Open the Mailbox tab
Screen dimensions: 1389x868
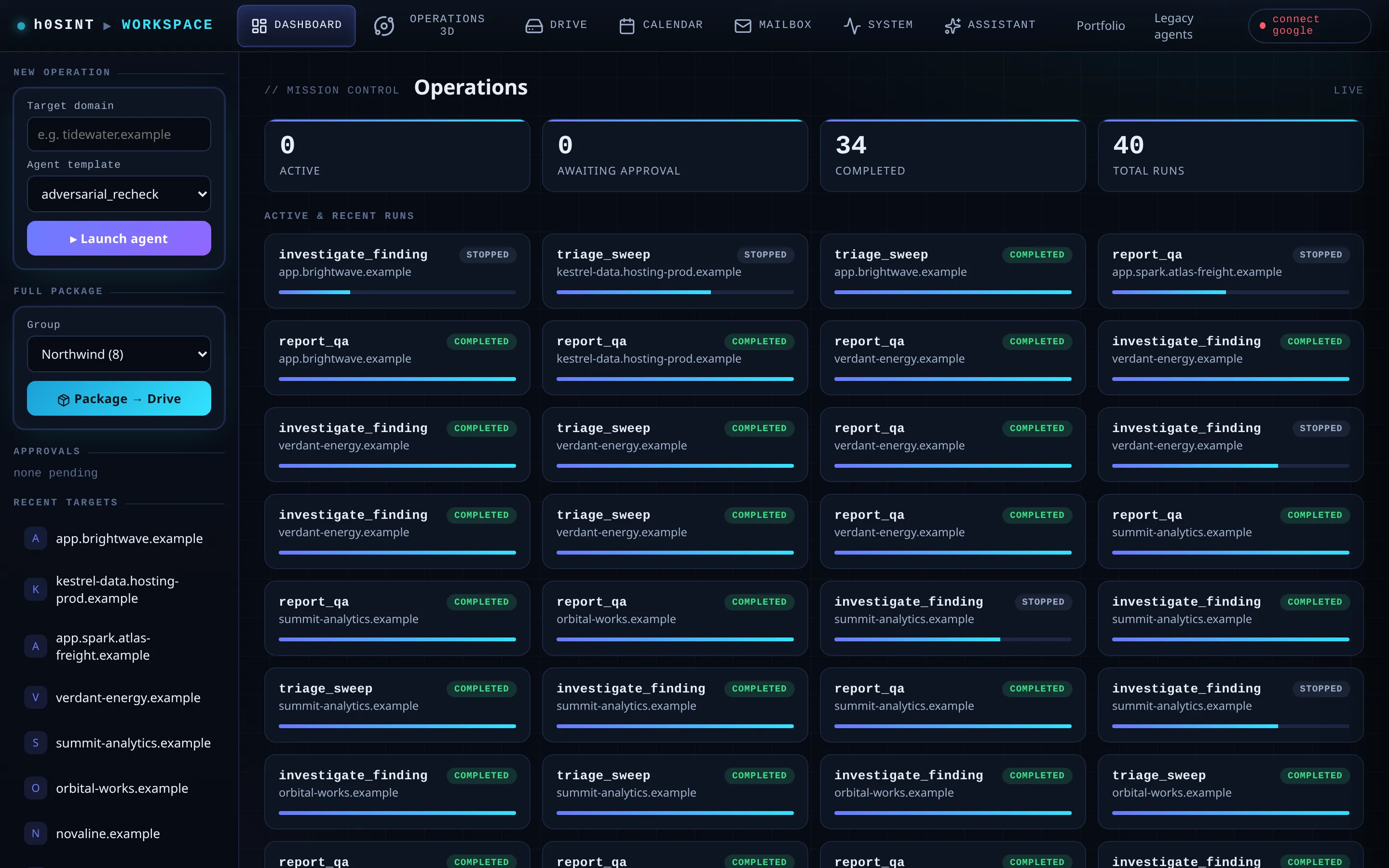pyautogui.click(x=773, y=25)
